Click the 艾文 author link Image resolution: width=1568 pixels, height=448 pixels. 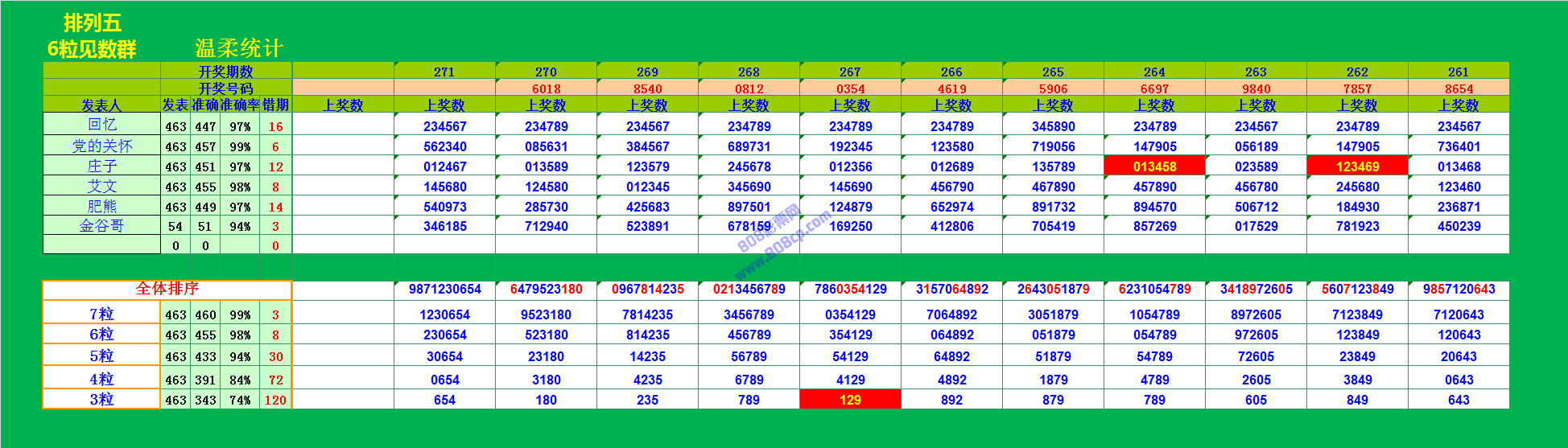click(x=101, y=186)
